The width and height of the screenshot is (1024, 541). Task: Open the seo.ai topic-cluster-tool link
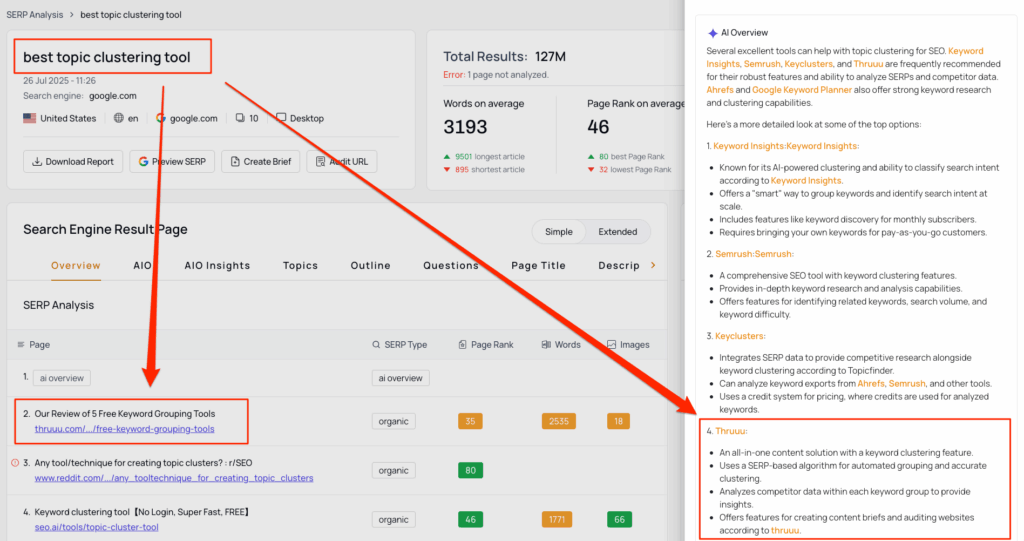tap(96, 527)
